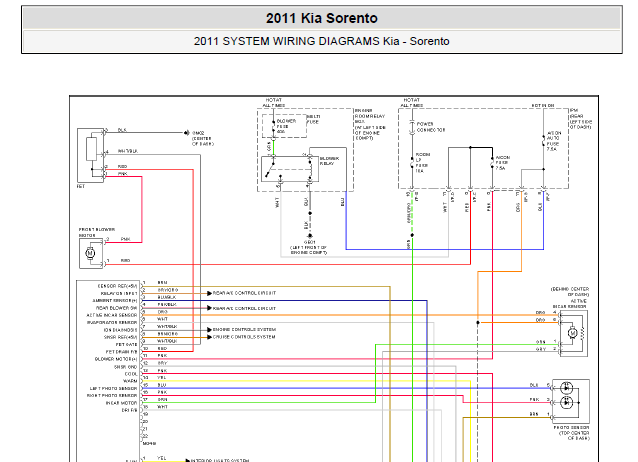Viewport: 638px width, 462px height.
Task: Click the Evaporator Sensor pin label
Action: click(114, 322)
